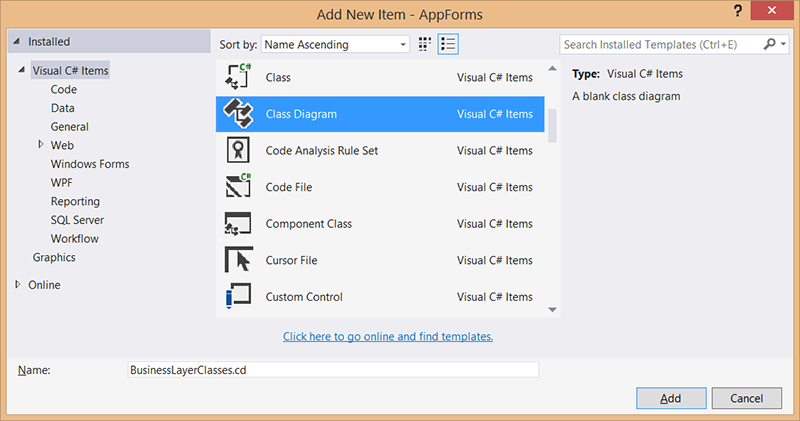Click the Cursor File row text
800x421 pixels.
291,260
